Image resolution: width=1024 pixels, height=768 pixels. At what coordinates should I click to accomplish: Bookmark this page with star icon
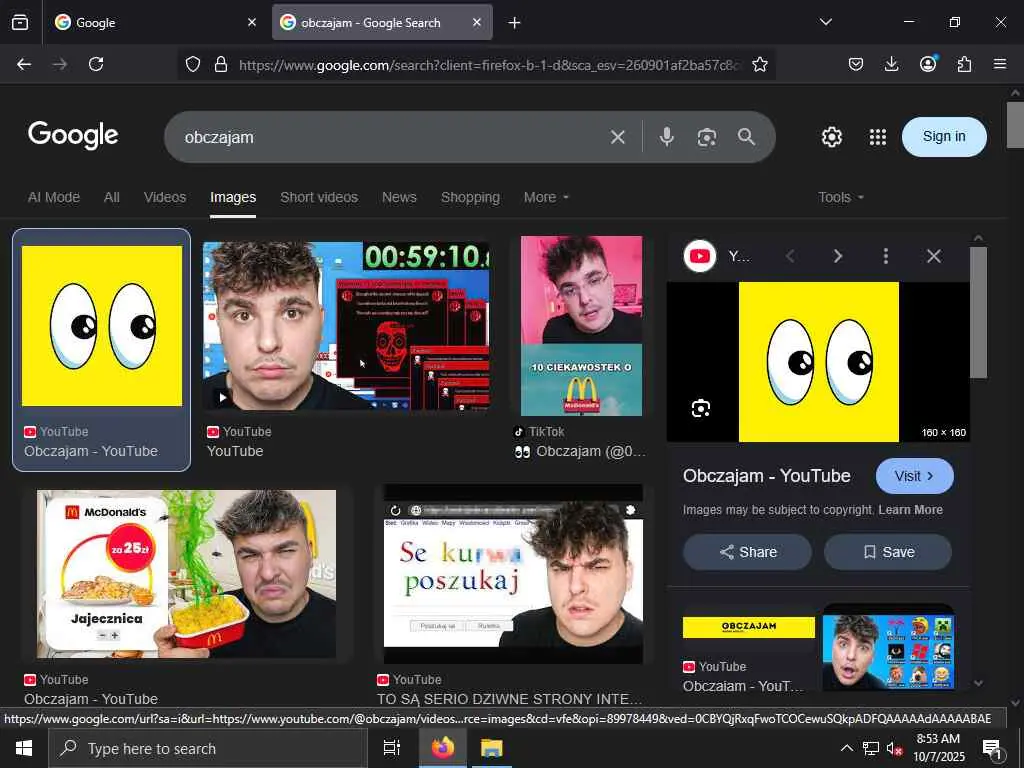760,64
